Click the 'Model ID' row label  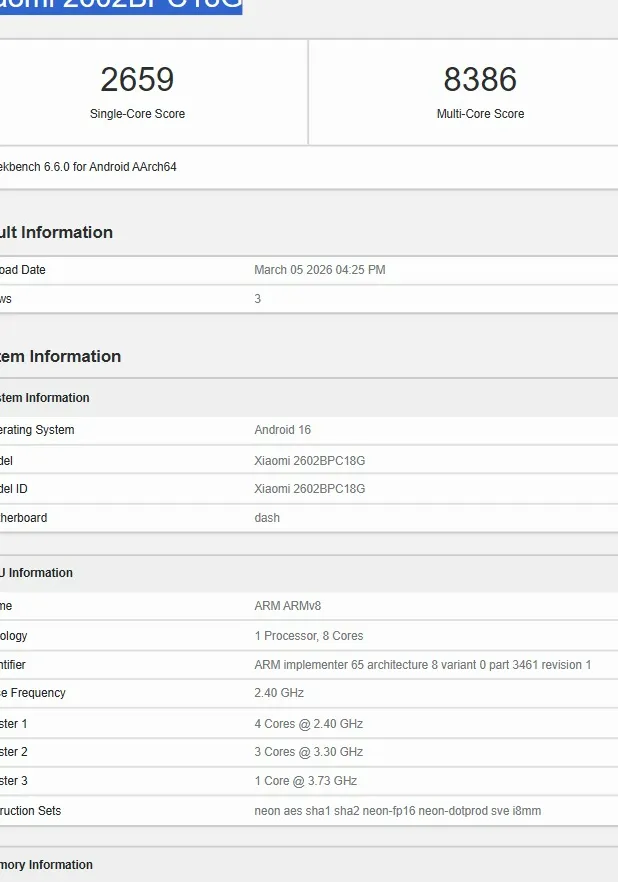(13, 489)
